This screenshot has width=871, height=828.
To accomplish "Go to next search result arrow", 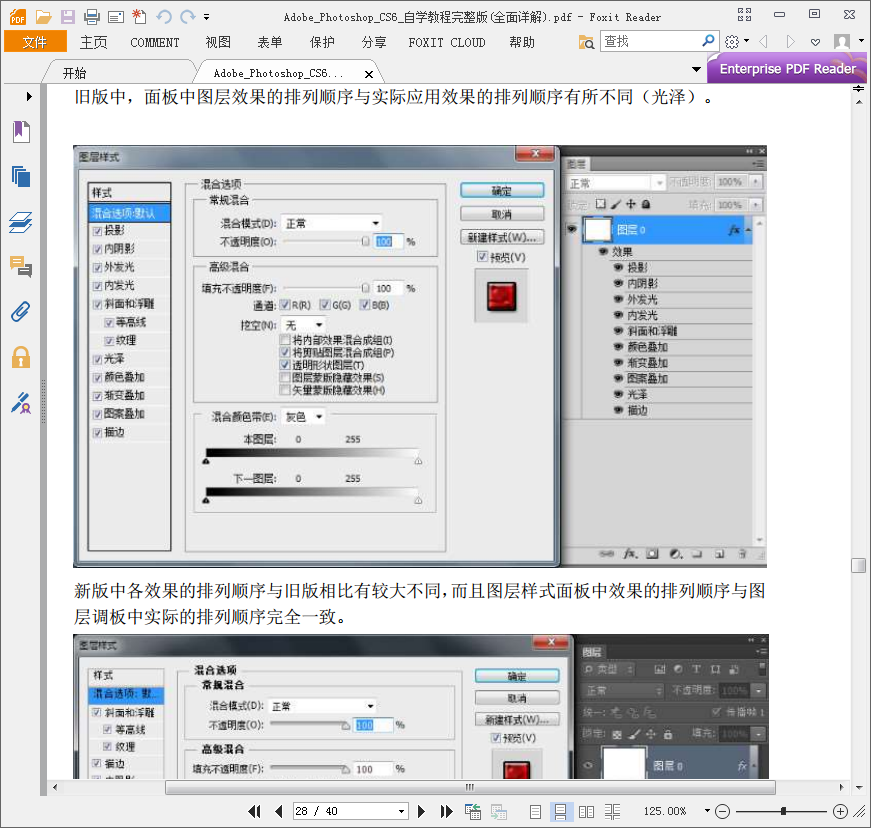I will tap(790, 42).
